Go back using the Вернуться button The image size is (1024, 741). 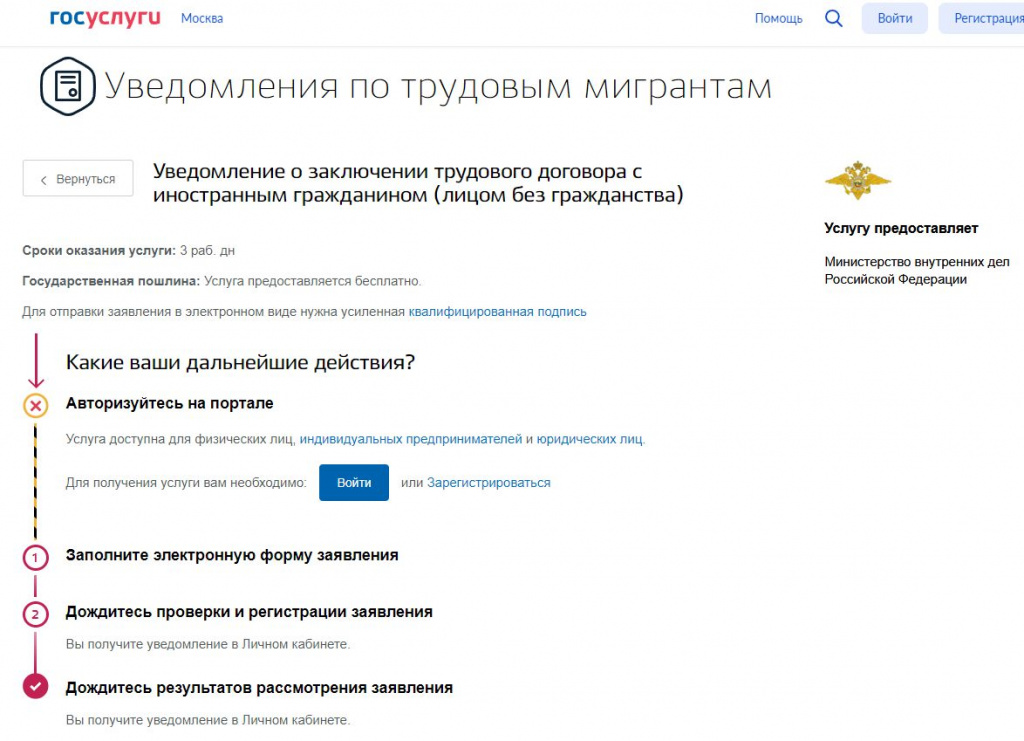(x=78, y=179)
